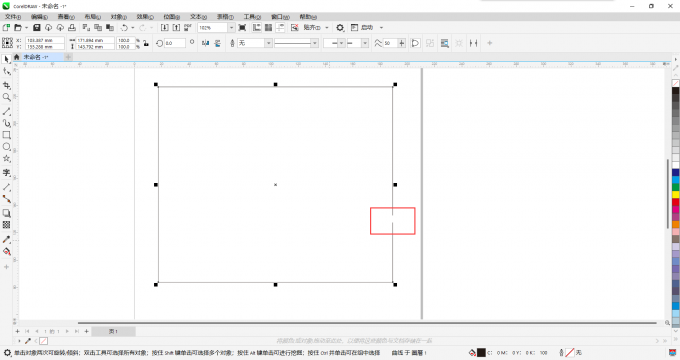The height and width of the screenshot is (360, 680).
Task: Expand the zoom level dropdown
Action: (231, 28)
